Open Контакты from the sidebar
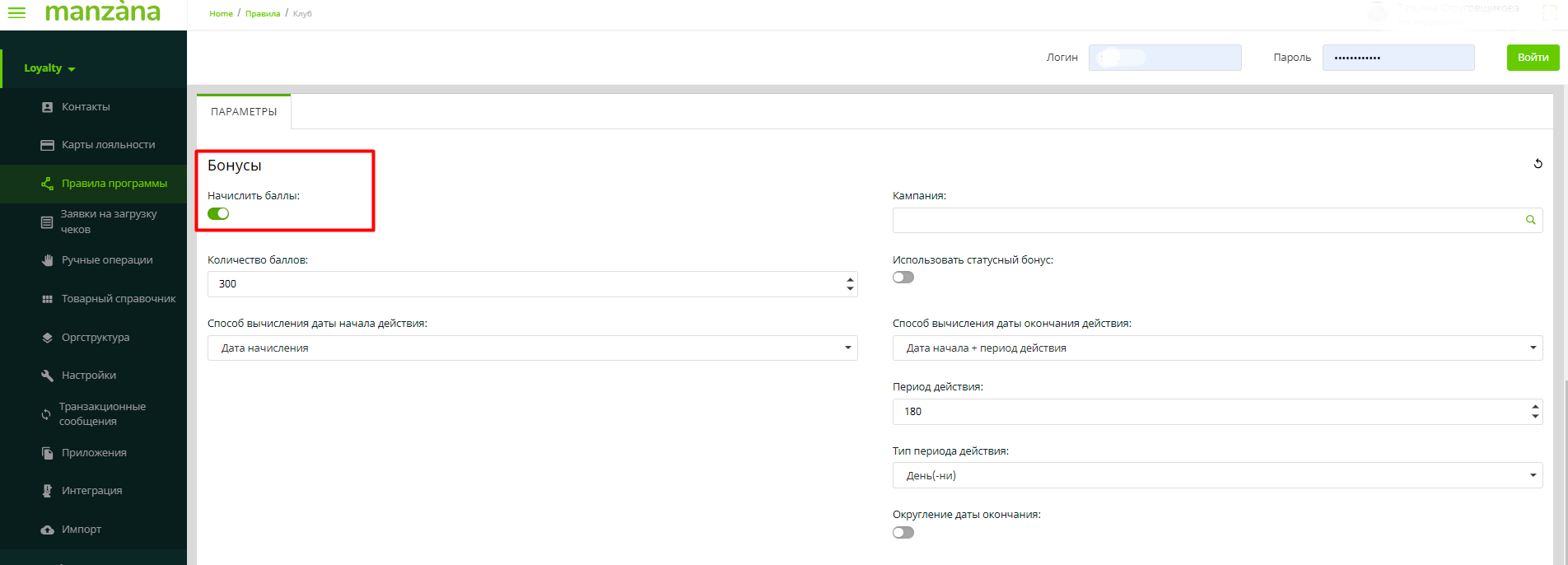The height and width of the screenshot is (565, 1568). tap(85, 107)
